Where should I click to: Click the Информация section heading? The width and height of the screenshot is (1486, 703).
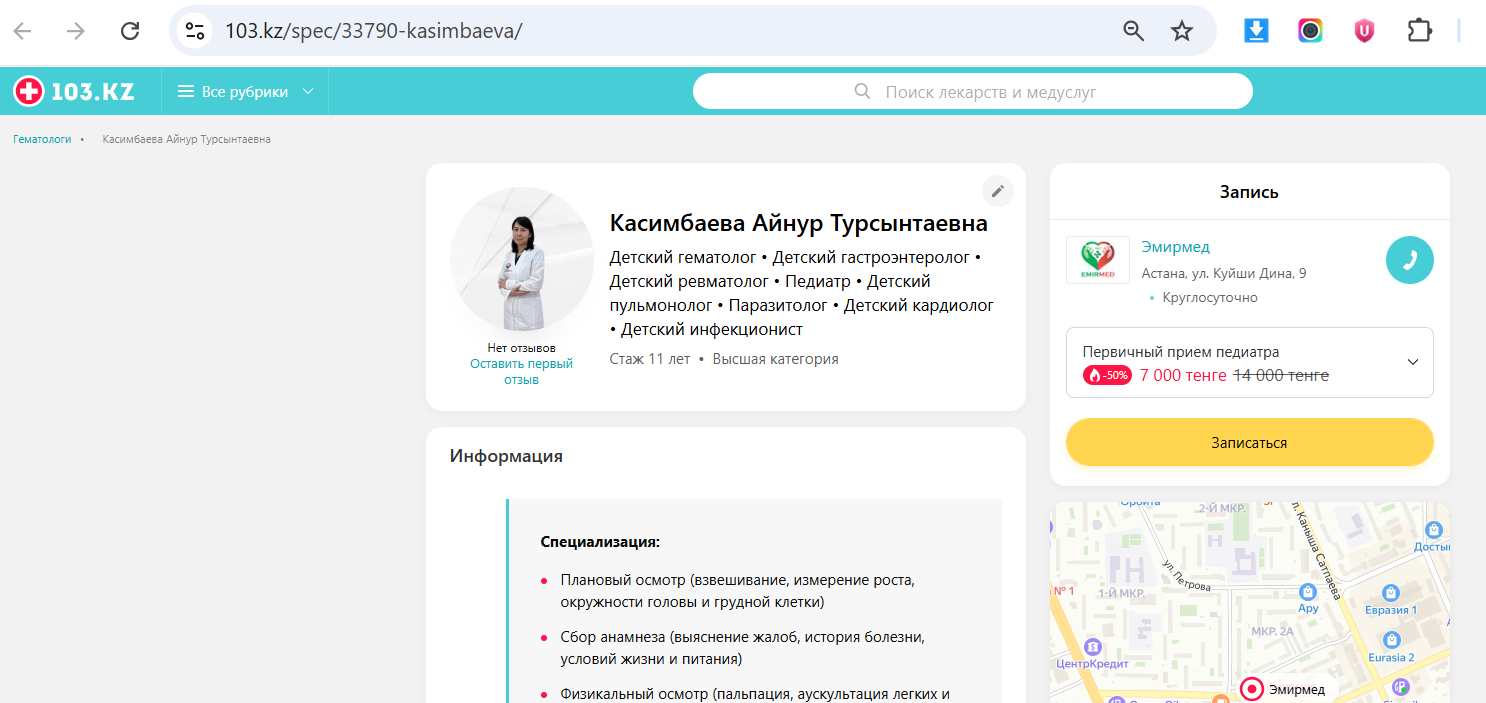click(x=506, y=456)
